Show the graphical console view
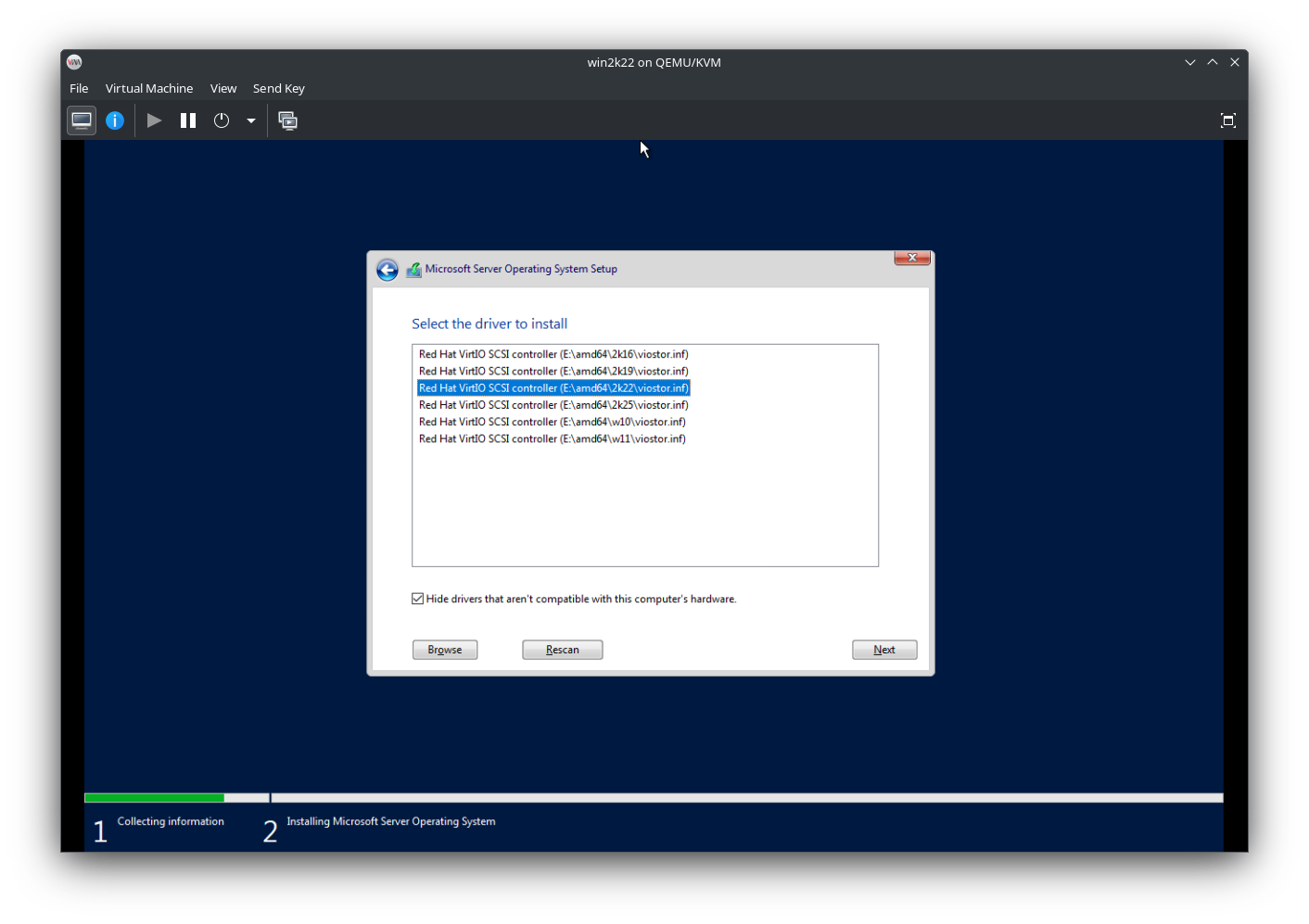The width and height of the screenshot is (1309, 924). (82, 120)
